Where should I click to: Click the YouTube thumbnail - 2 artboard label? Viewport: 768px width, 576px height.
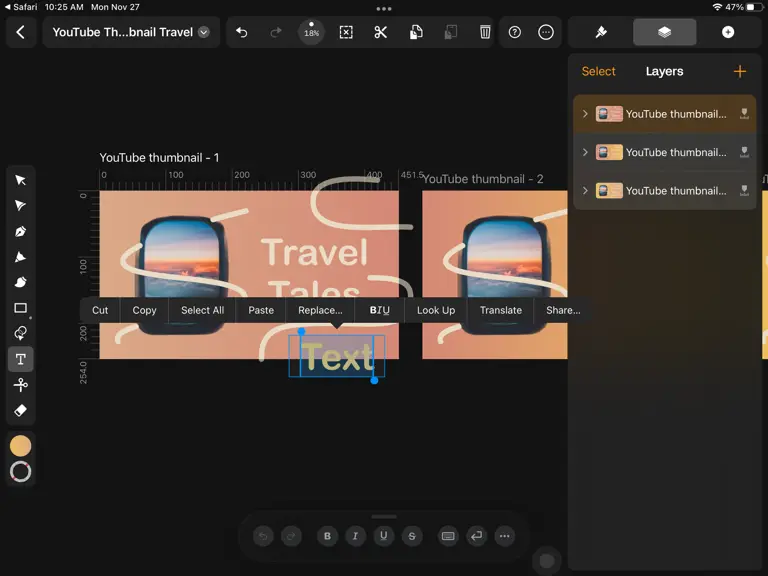483,179
